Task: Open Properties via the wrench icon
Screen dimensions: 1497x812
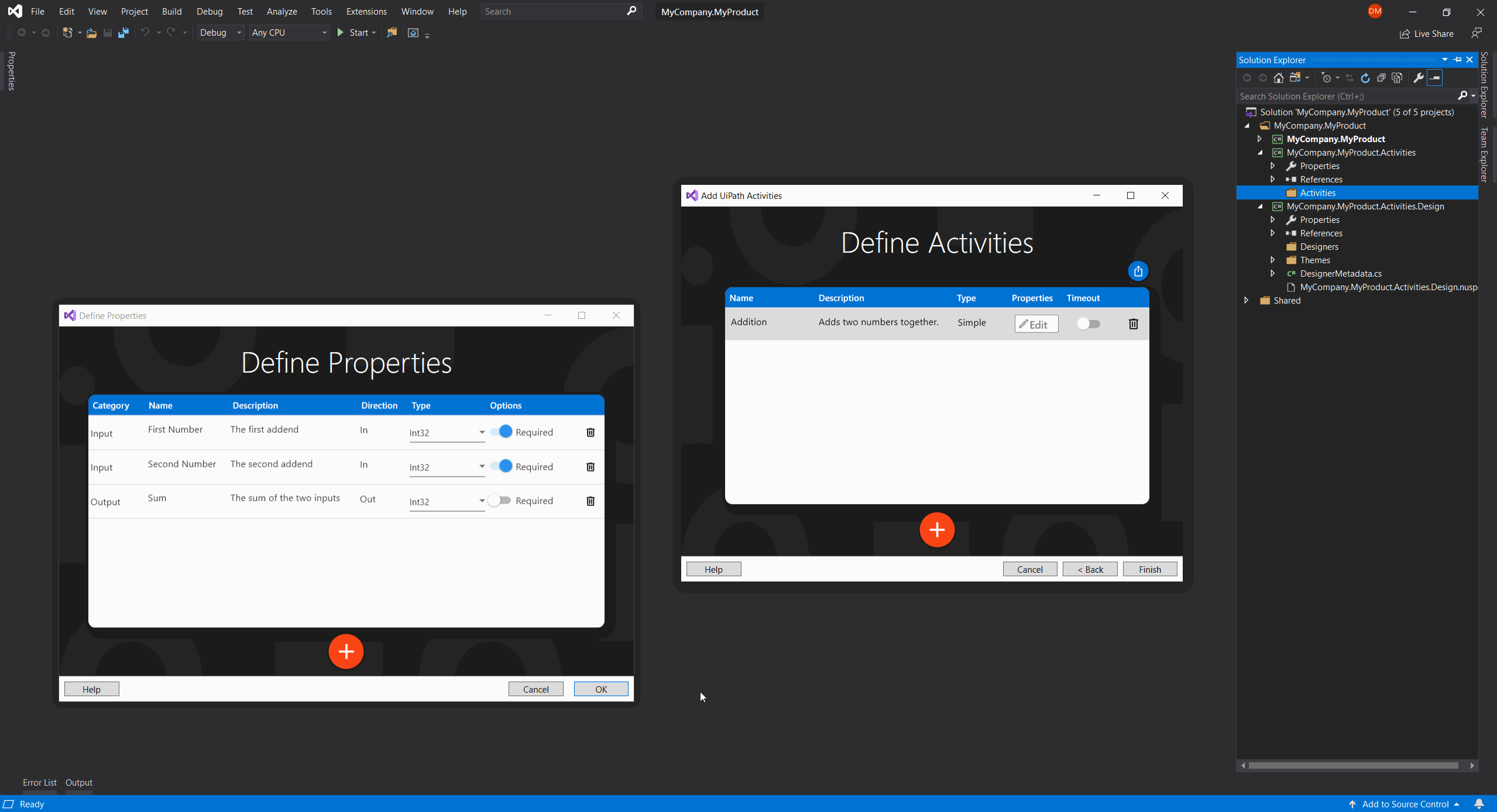Action: [1419, 77]
